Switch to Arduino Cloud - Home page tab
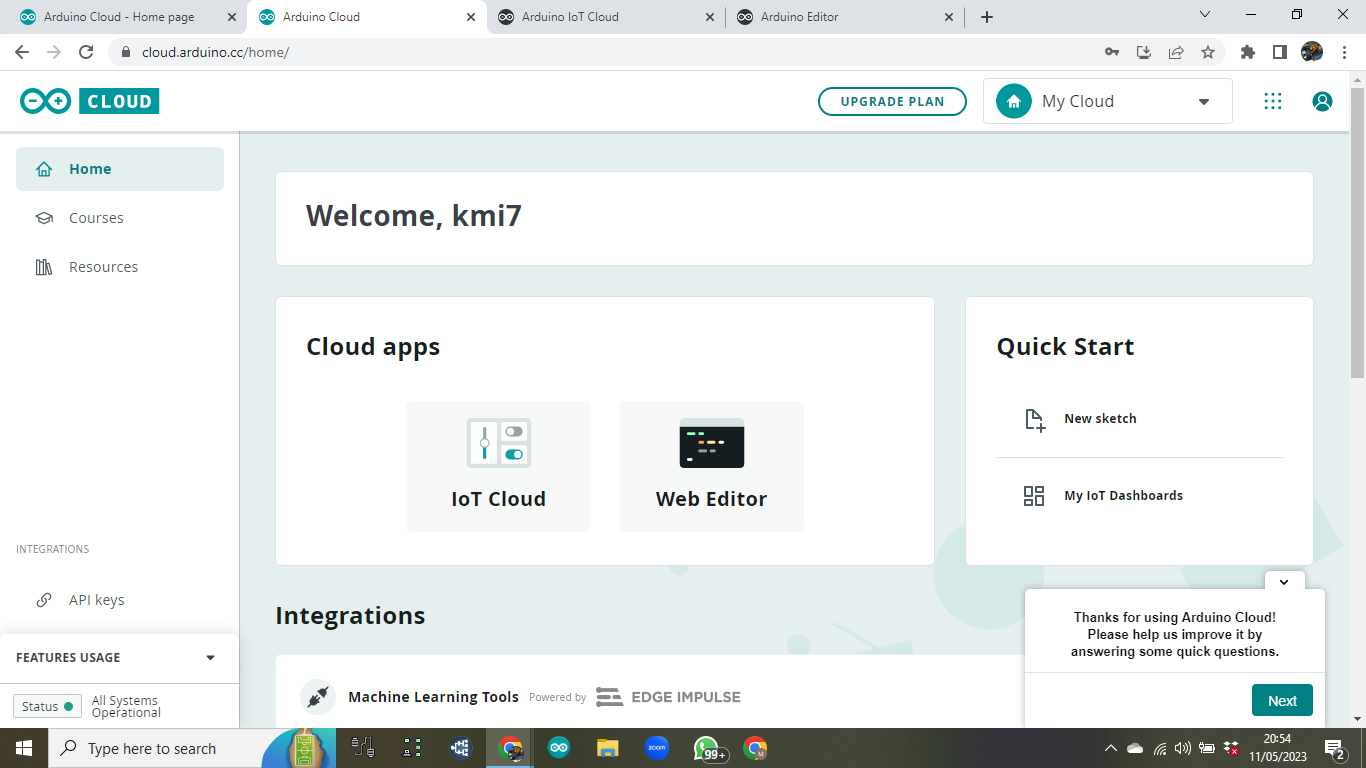1366x768 pixels. coord(126,17)
